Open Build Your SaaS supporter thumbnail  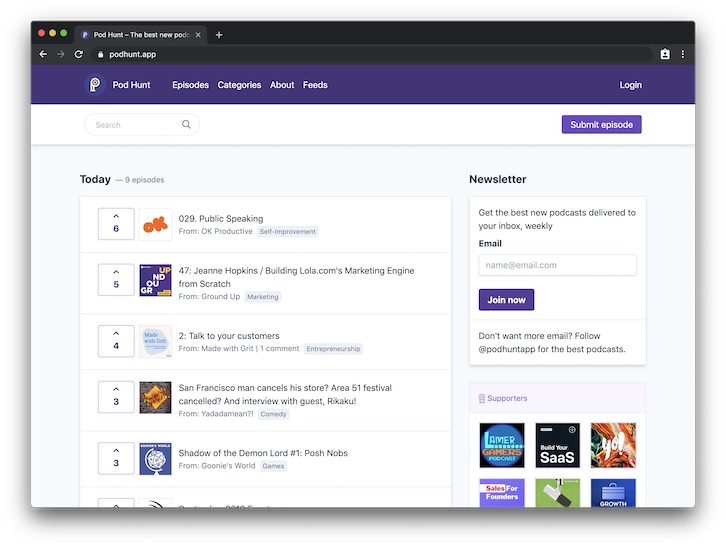point(557,445)
